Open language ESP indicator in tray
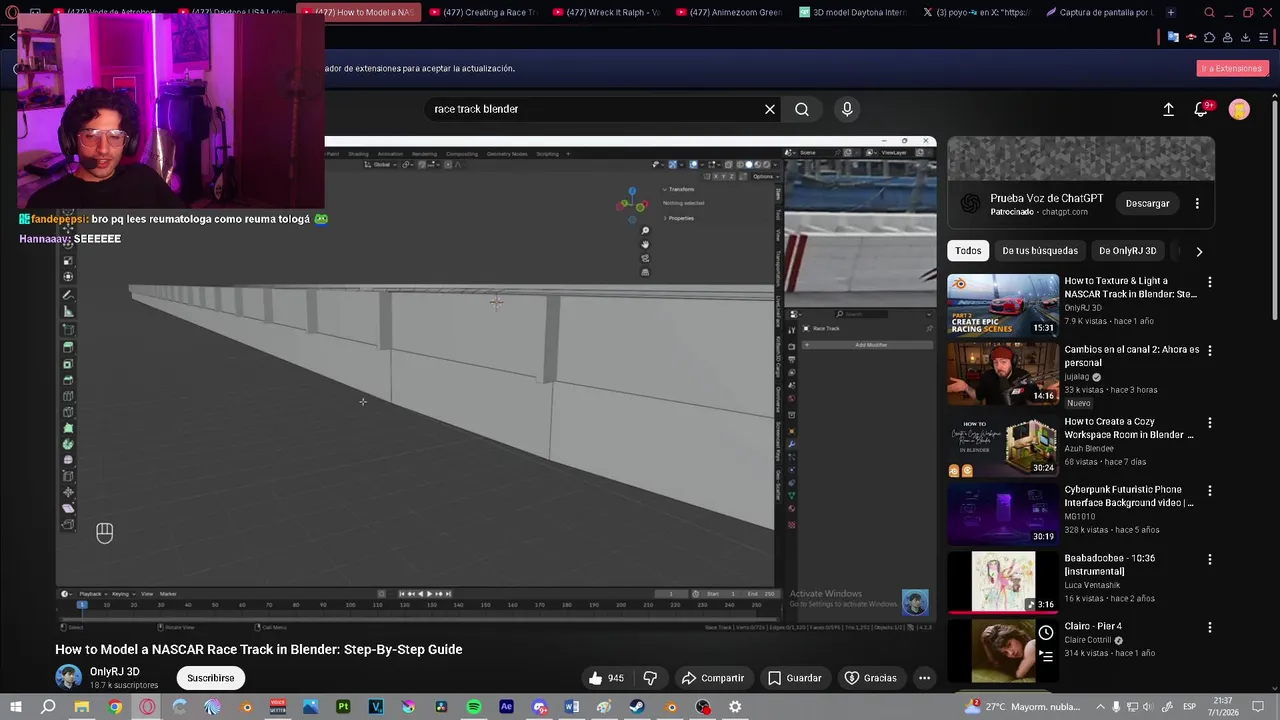The image size is (1280, 720). [1190, 707]
